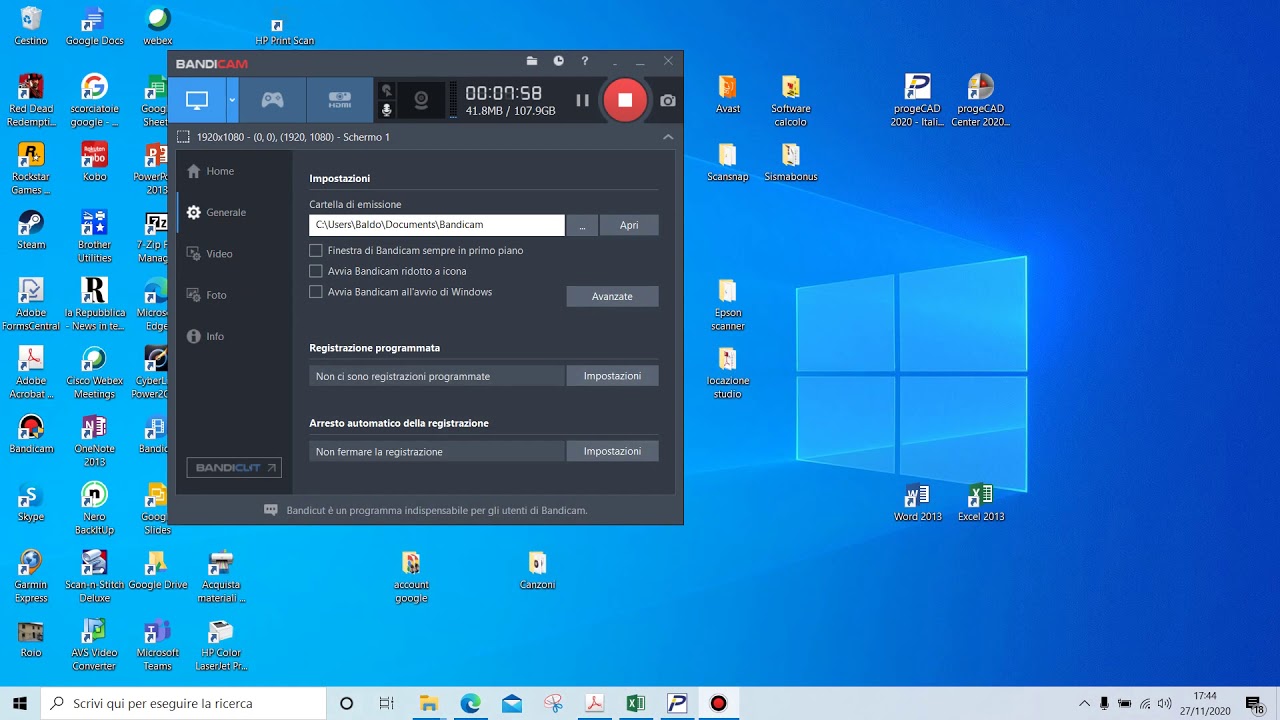
Task: Click the output folder path field
Action: 436,225
